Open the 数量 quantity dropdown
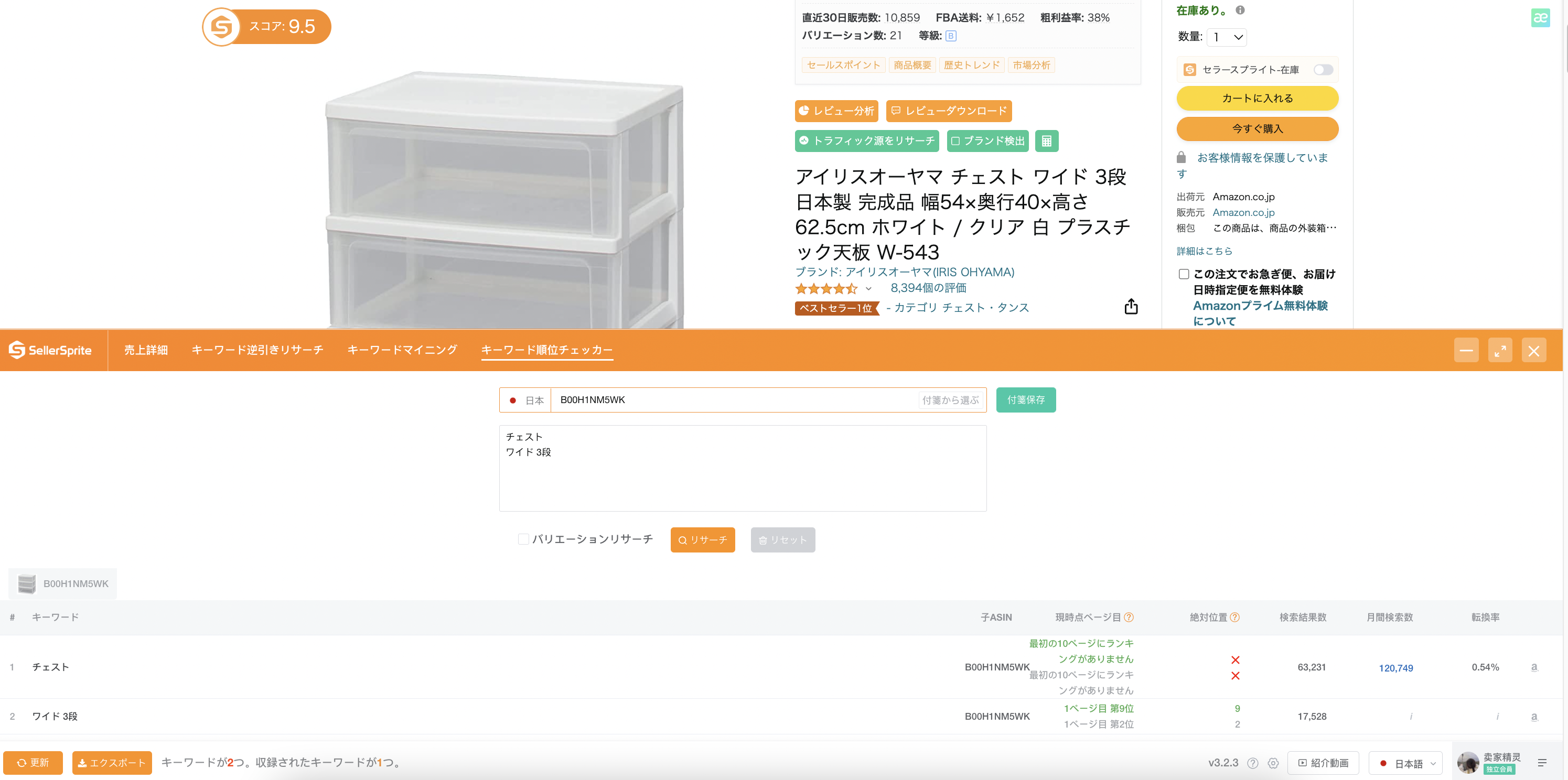The height and width of the screenshot is (780, 1568). click(1227, 37)
